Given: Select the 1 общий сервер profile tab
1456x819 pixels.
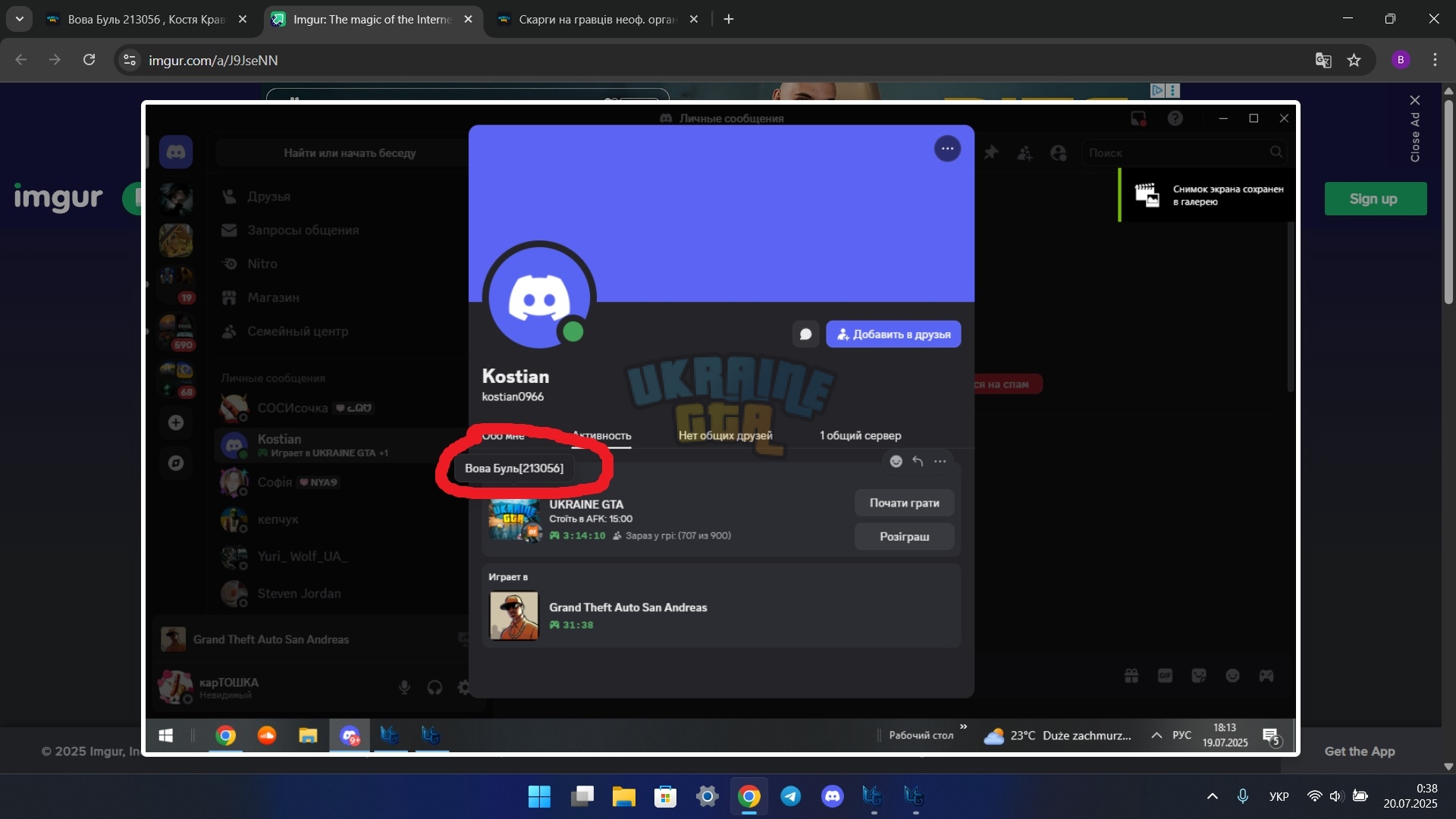Looking at the screenshot, I should click(860, 436).
